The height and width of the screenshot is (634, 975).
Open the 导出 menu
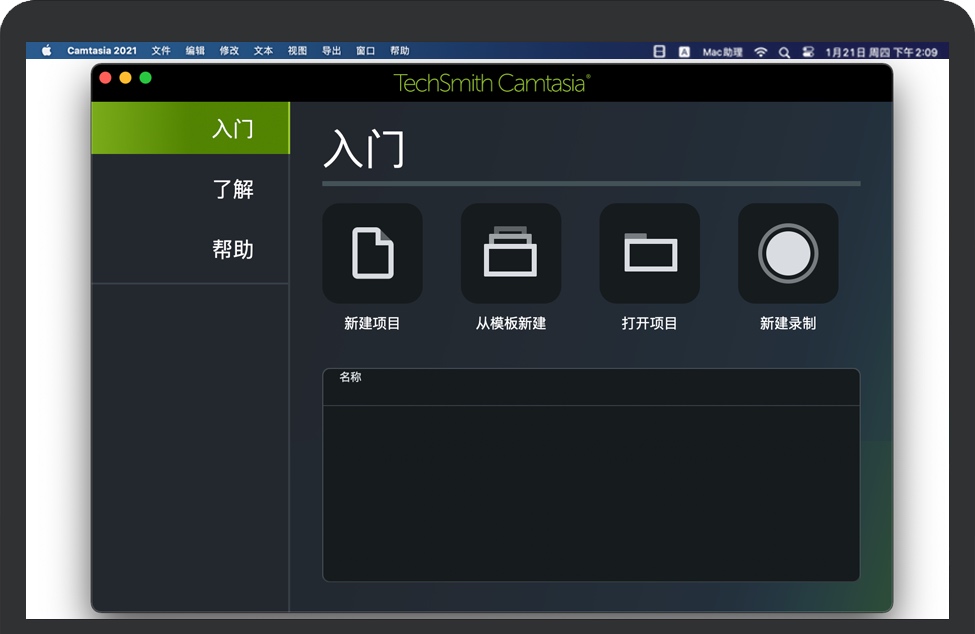point(331,51)
